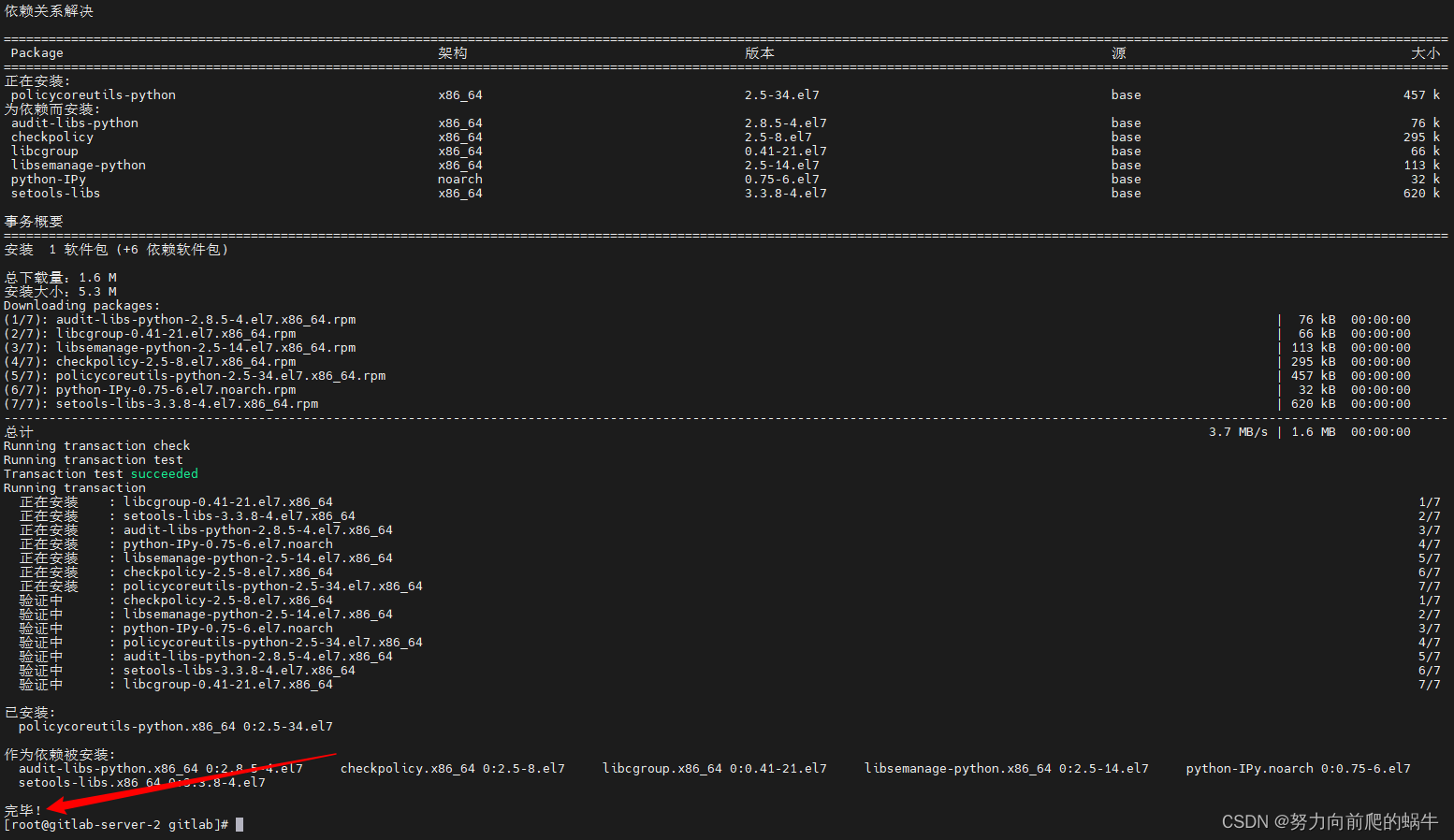1454x840 pixels.
Task: Click the "[root@gitlab-server-2 gitlab]#" shell prompt
Action: tap(116, 825)
